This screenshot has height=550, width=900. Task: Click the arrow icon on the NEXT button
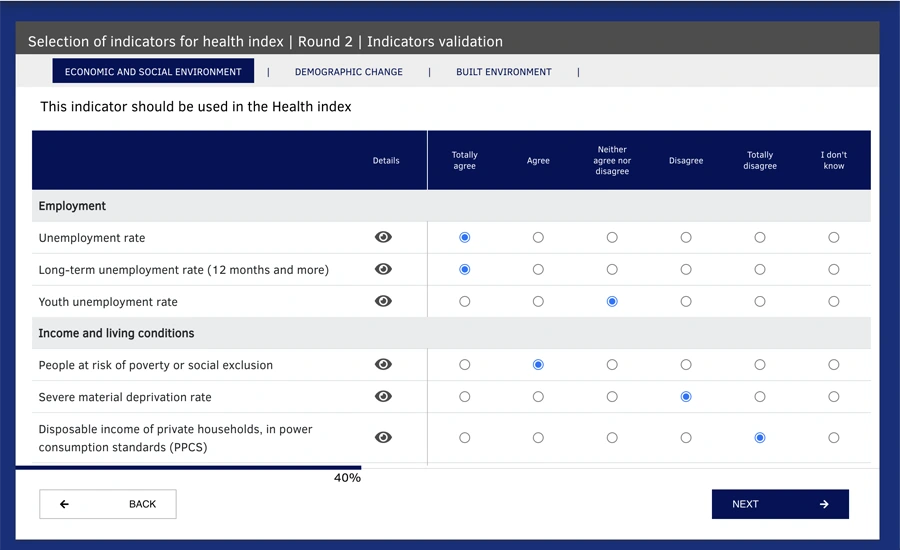click(x=824, y=504)
